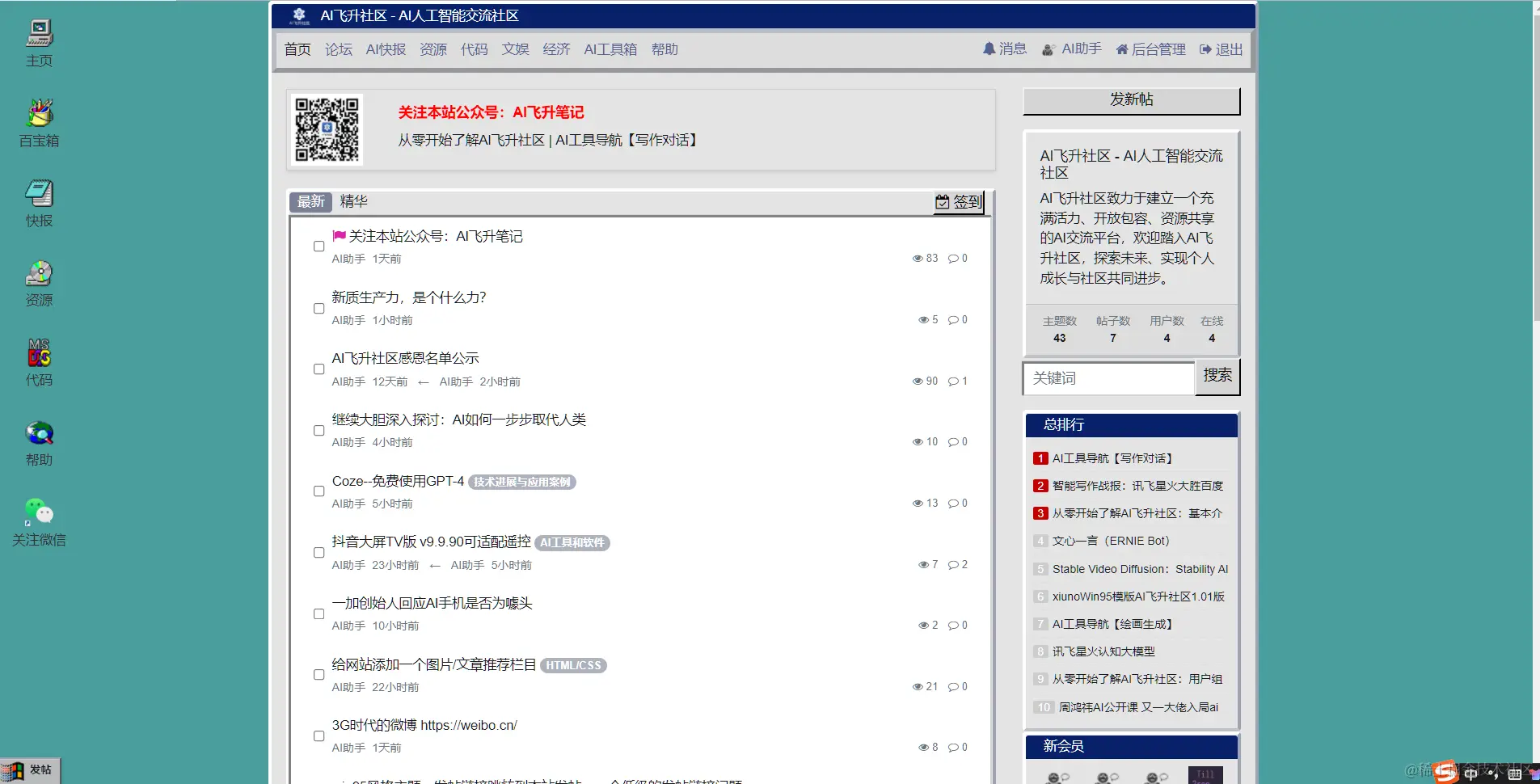Open ranking item 5 Stable Video Diffusion

pos(1140,569)
